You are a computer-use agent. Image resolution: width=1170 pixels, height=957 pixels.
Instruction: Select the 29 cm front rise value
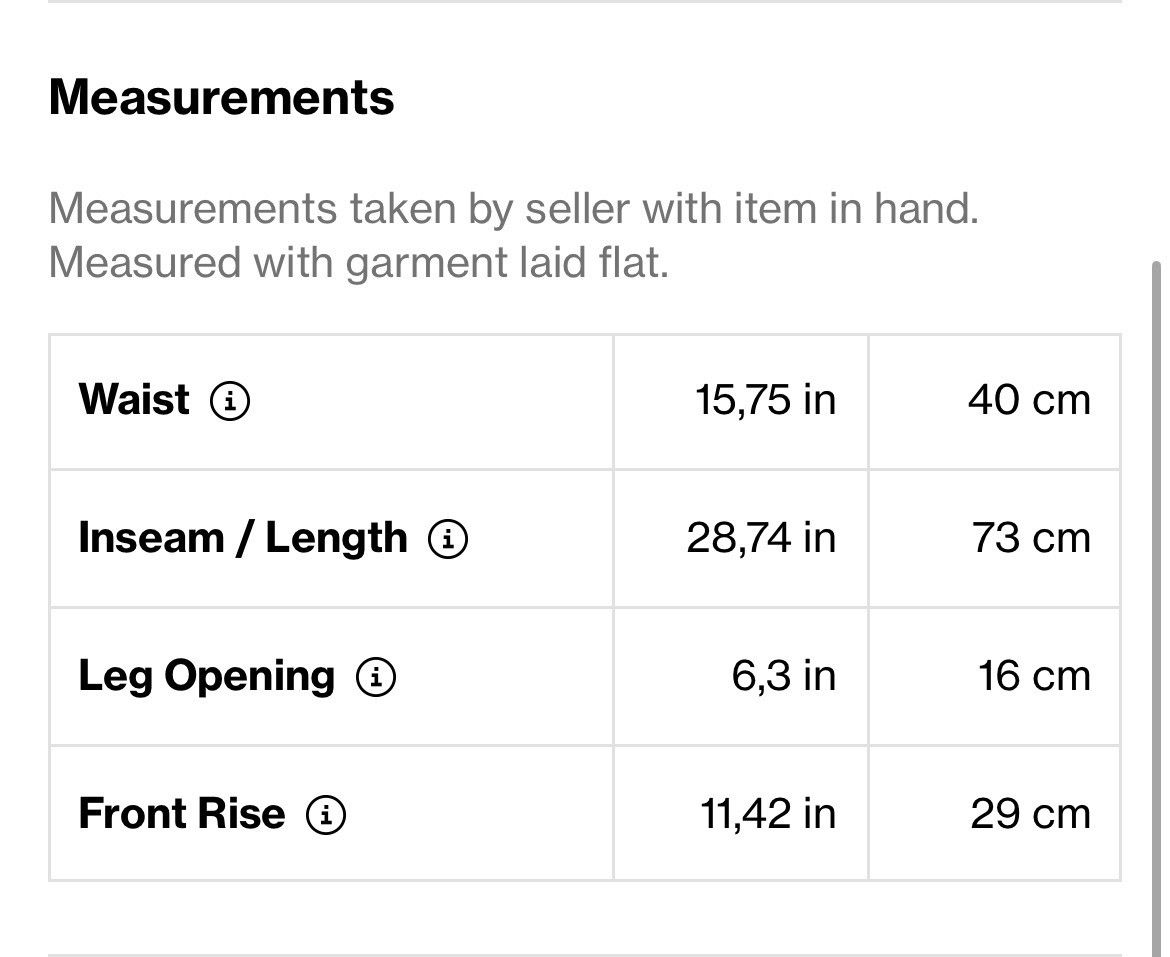click(1030, 813)
